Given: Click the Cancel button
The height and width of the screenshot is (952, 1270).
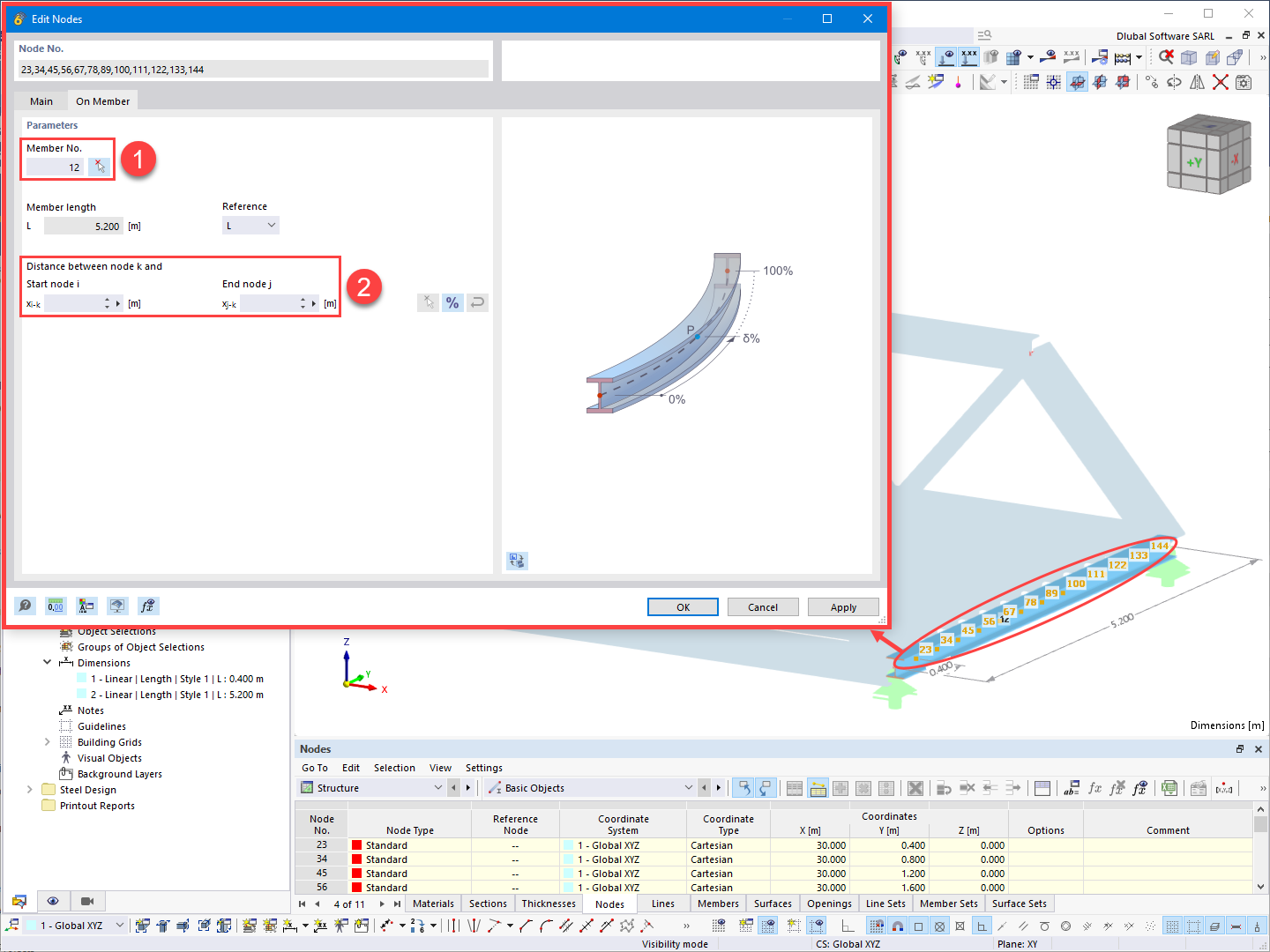Looking at the screenshot, I should [x=763, y=607].
